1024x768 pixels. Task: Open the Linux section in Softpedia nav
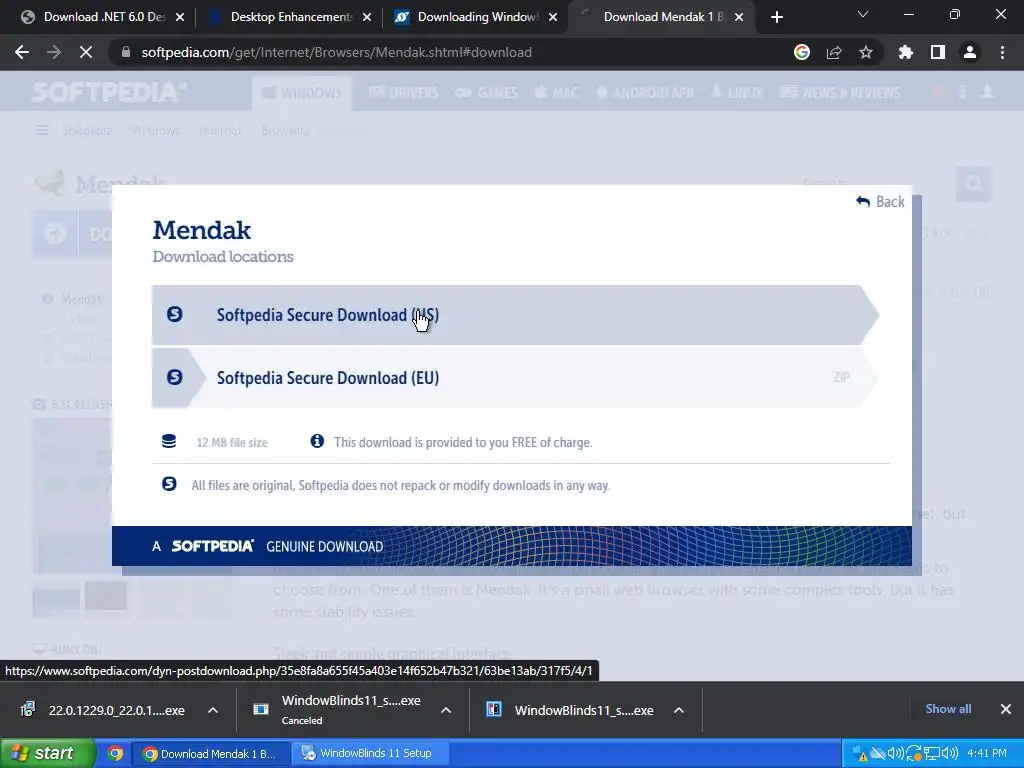pos(737,93)
